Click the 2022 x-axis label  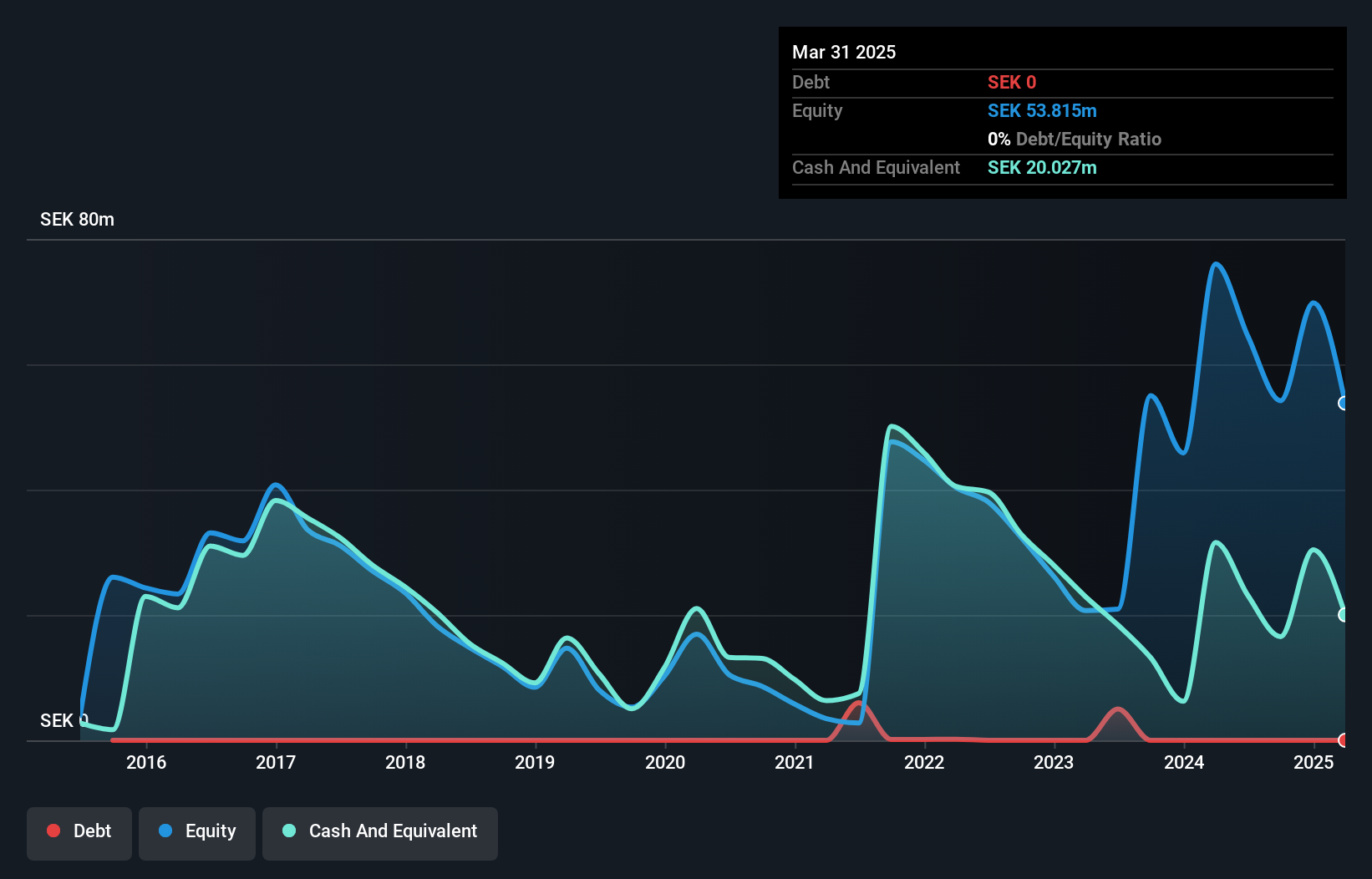[x=924, y=762]
